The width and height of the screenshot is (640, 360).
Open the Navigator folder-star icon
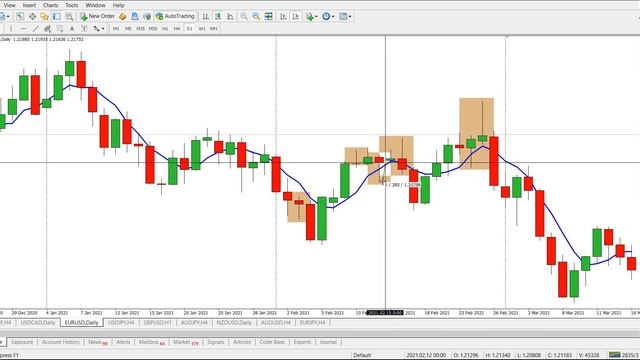coord(44,16)
